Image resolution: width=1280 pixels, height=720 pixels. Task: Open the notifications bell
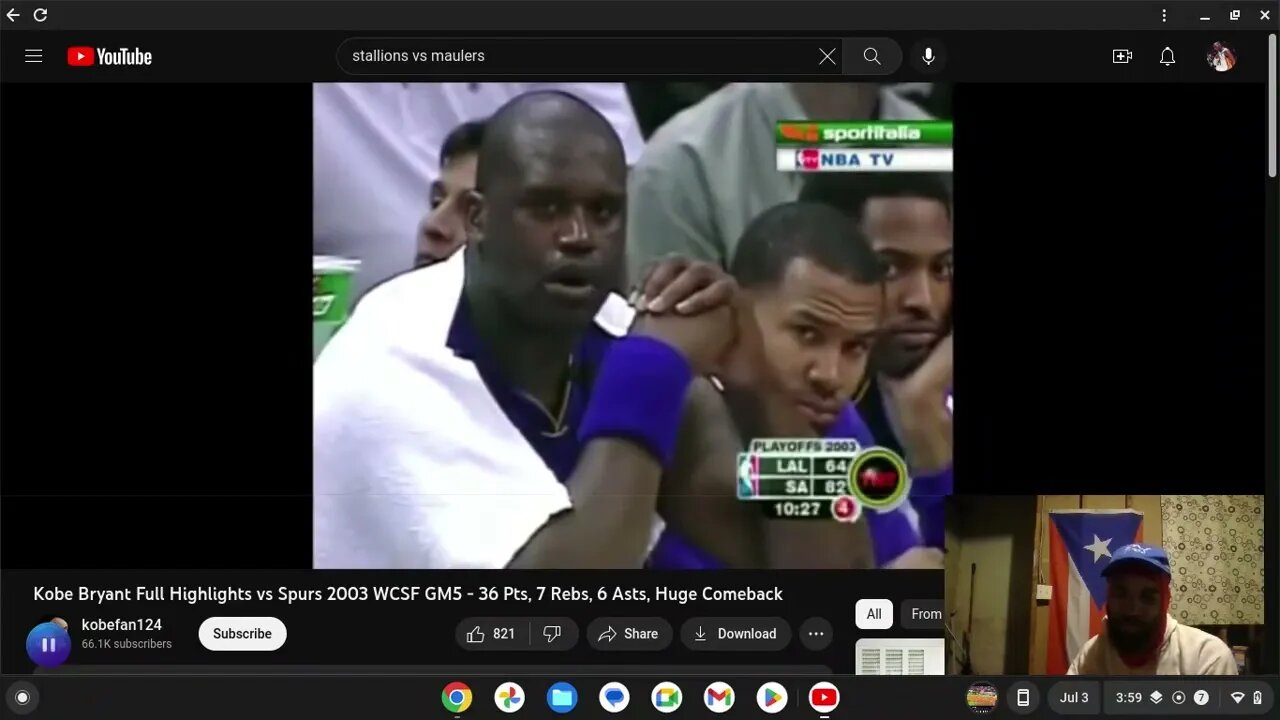(x=1167, y=56)
